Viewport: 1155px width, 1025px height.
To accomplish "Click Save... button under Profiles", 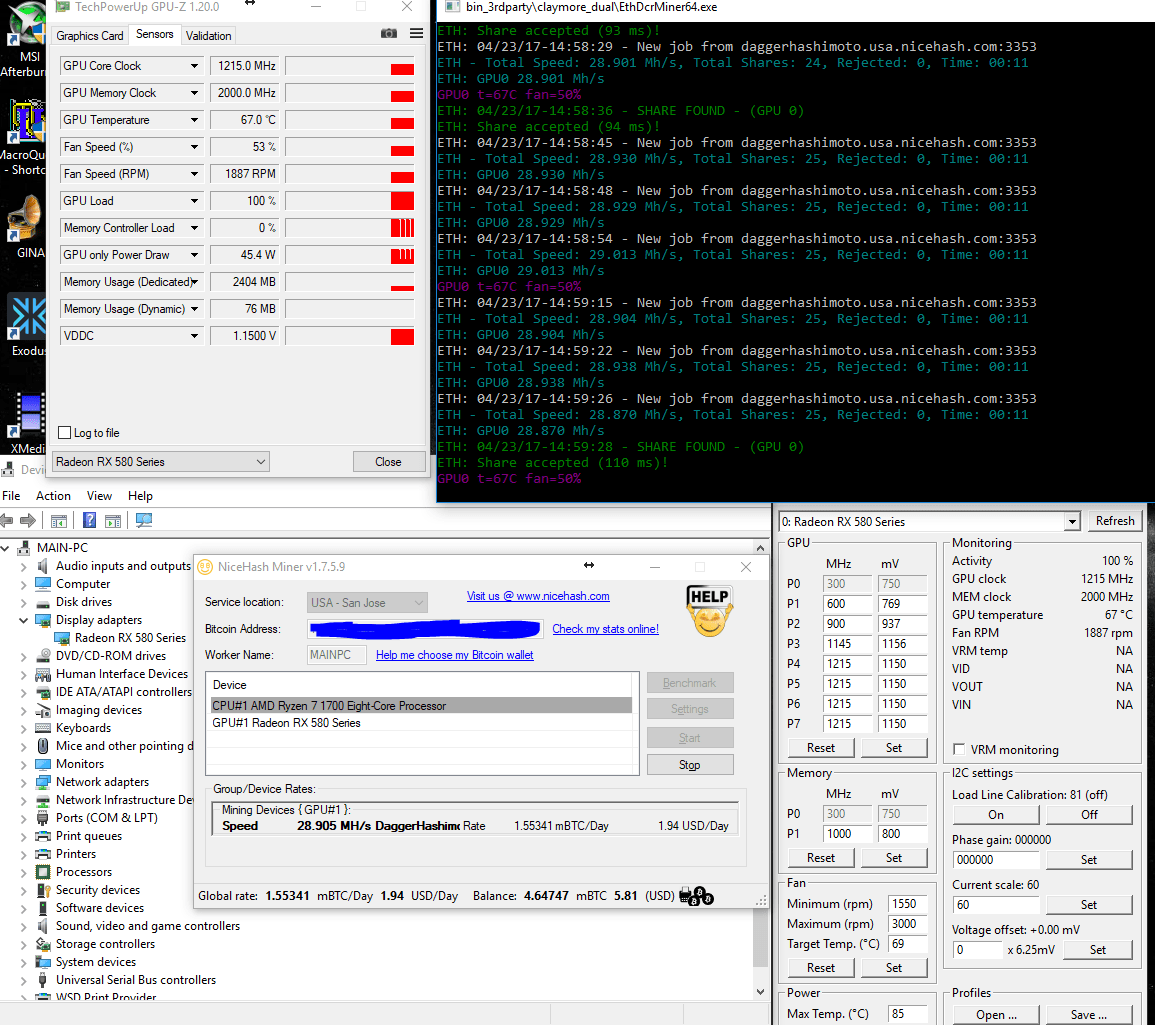I will [1088, 1015].
